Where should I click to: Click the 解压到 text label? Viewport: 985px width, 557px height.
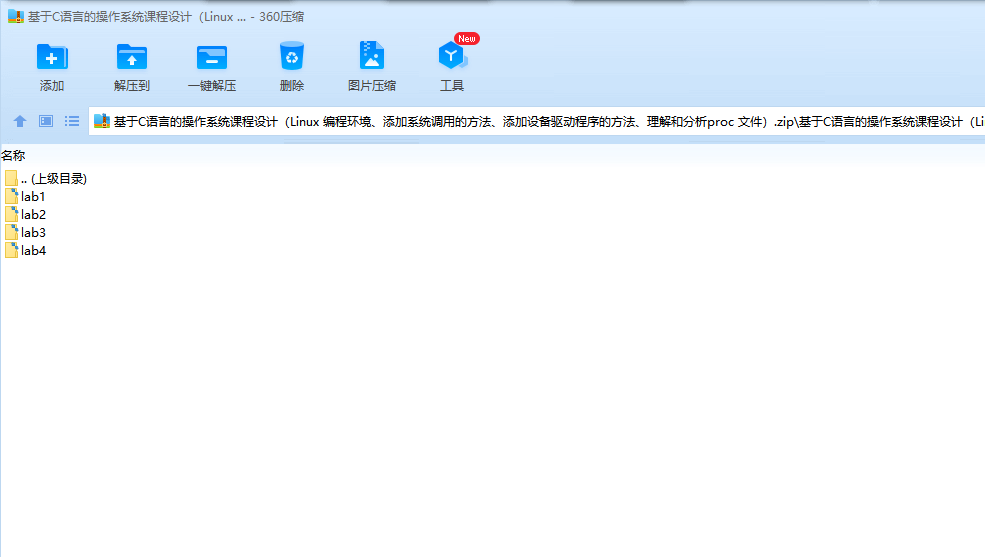pyautogui.click(x=132, y=86)
